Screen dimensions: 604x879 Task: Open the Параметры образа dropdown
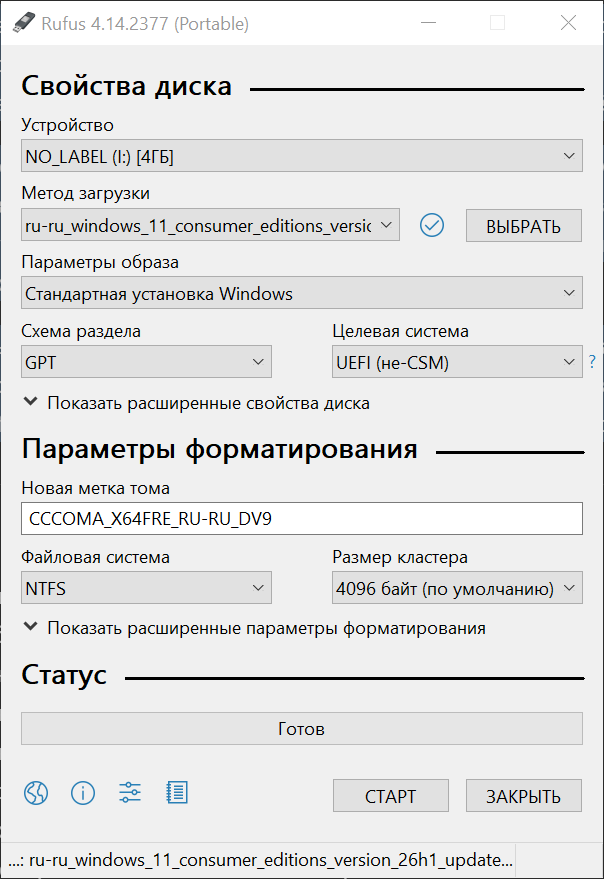click(x=302, y=293)
